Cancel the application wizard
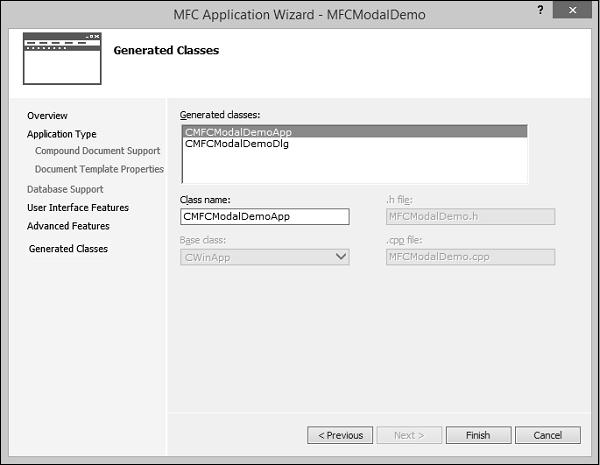600x465 pixels. point(548,435)
